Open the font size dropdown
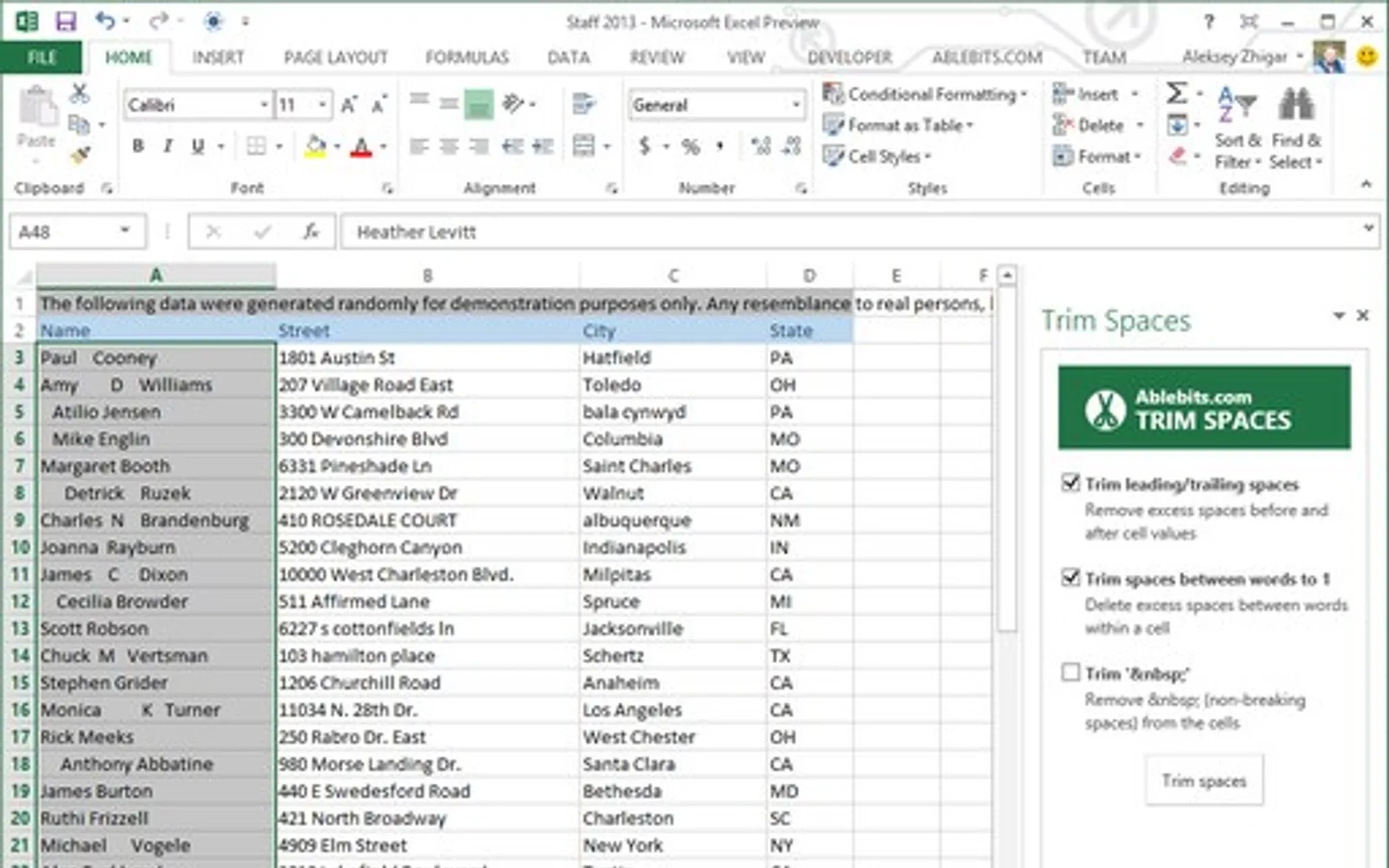Image resolution: width=1389 pixels, height=868 pixels. 322,105
